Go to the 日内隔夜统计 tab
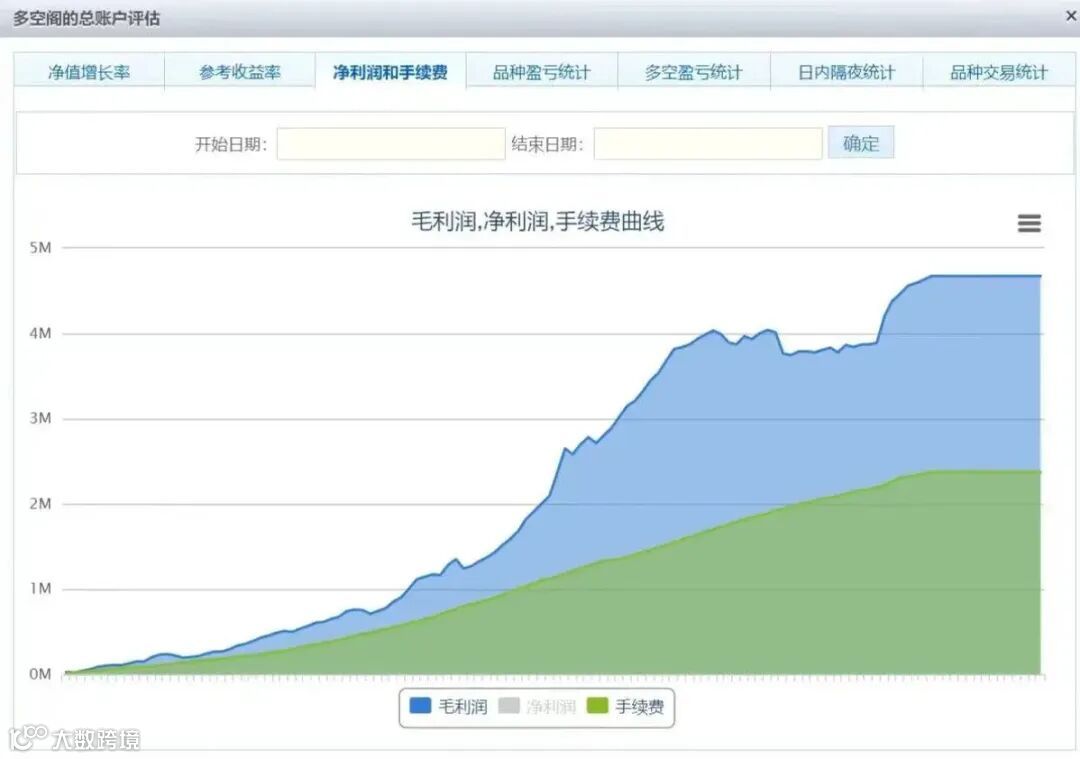The height and width of the screenshot is (759, 1080). click(847, 72)
